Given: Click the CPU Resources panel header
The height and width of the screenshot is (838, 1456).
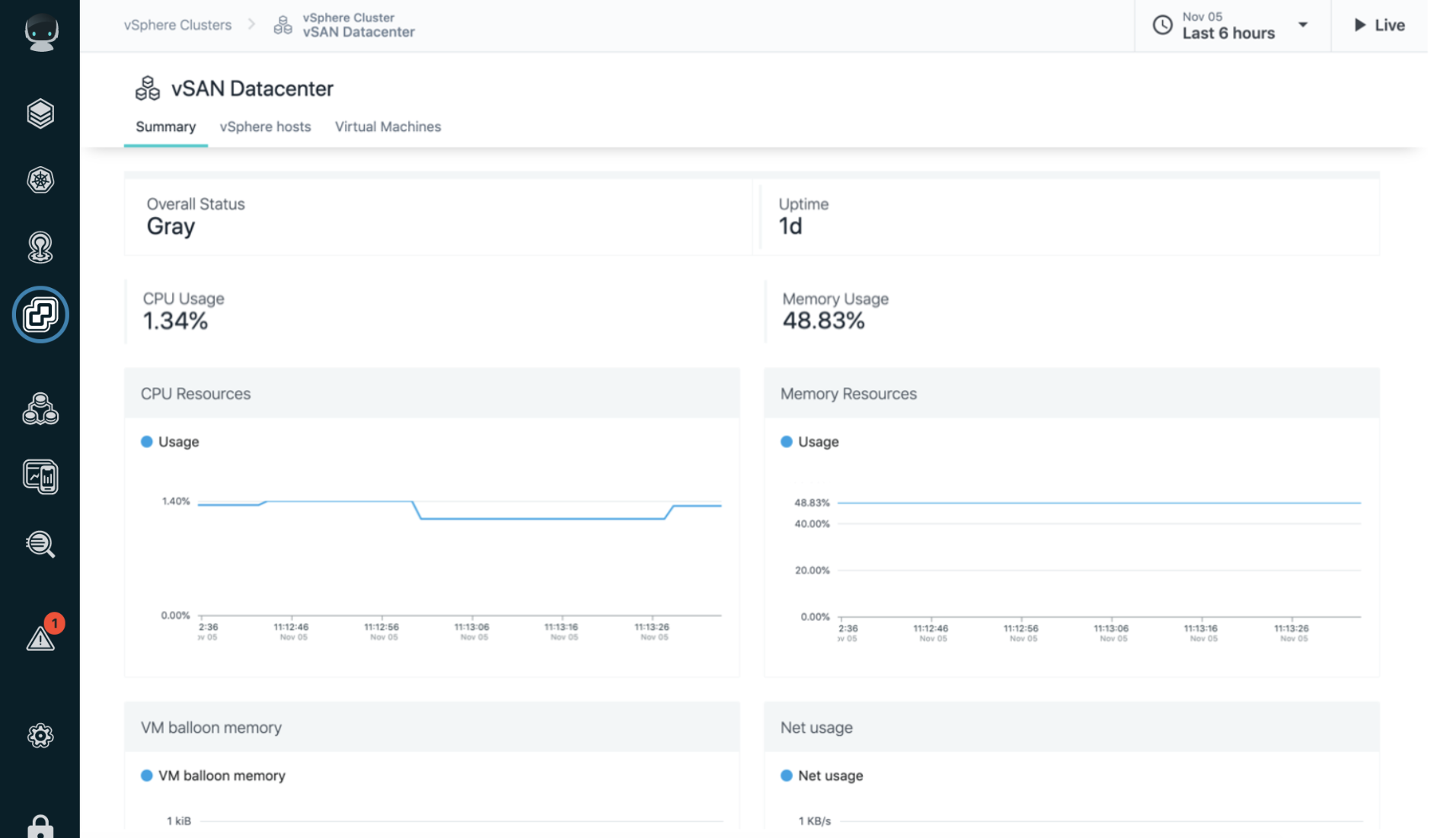Looking at the screenshot, I should [x=432, y=393].
